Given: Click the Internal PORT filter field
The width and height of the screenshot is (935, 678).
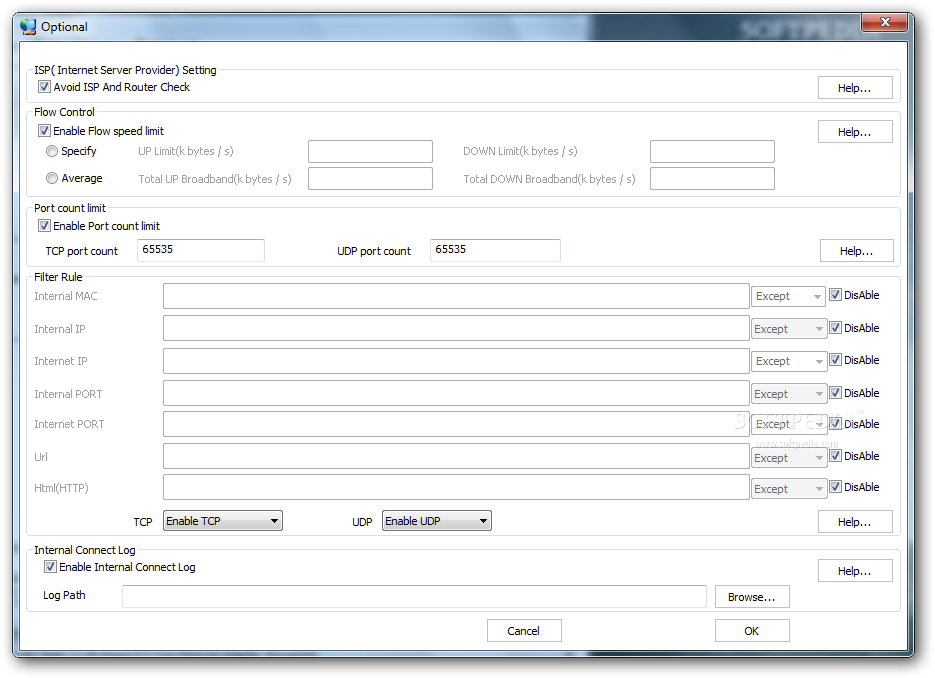Looking at the screenshot, I should [x=456, y=393].
